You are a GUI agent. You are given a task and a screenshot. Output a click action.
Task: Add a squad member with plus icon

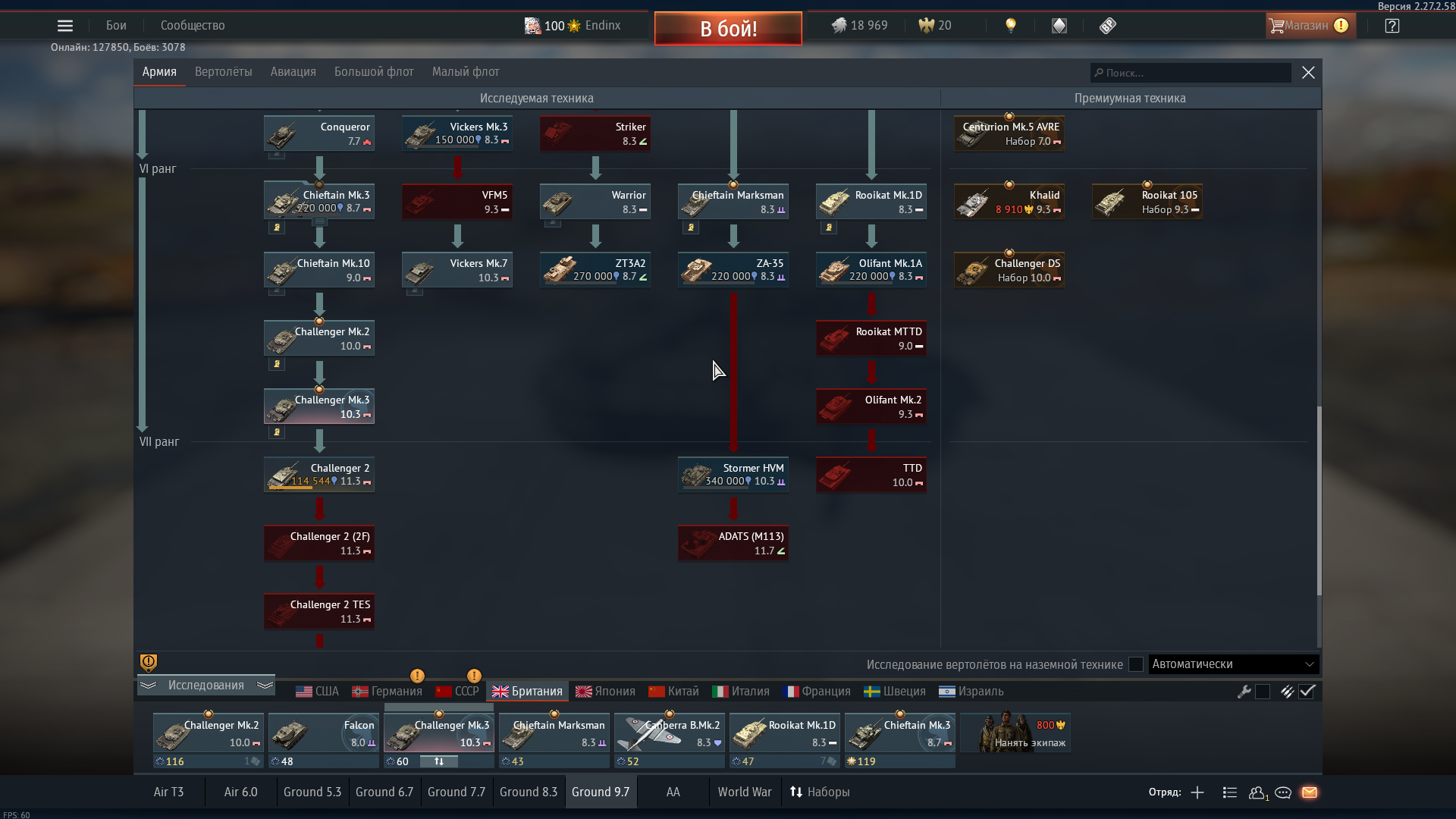(1197, 792)
